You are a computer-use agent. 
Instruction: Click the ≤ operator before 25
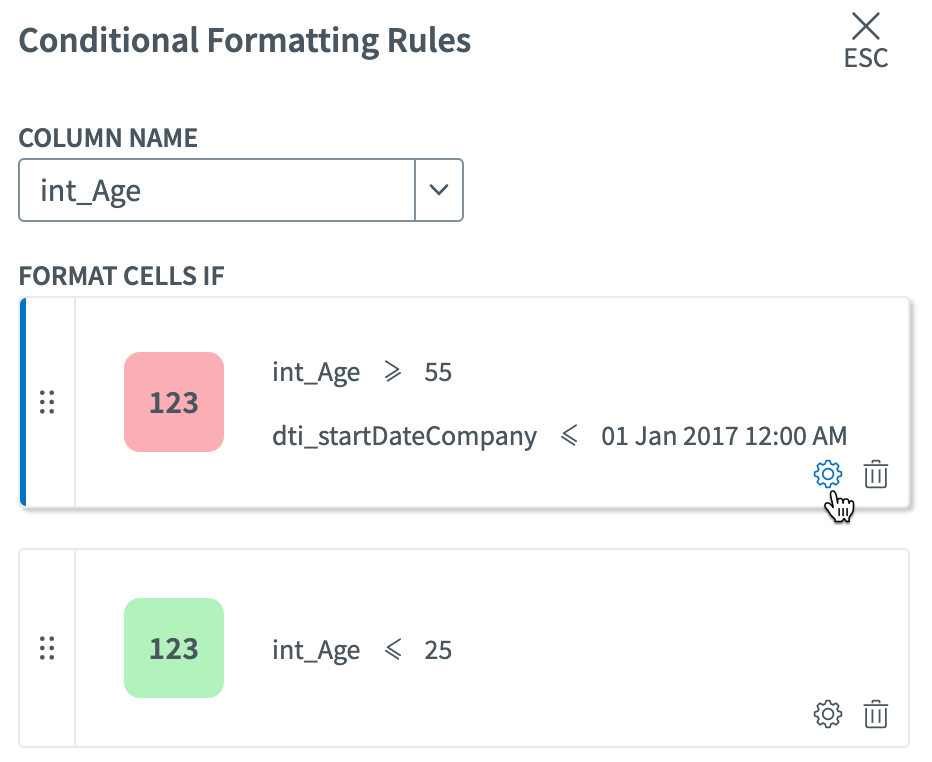pos(392,650)
